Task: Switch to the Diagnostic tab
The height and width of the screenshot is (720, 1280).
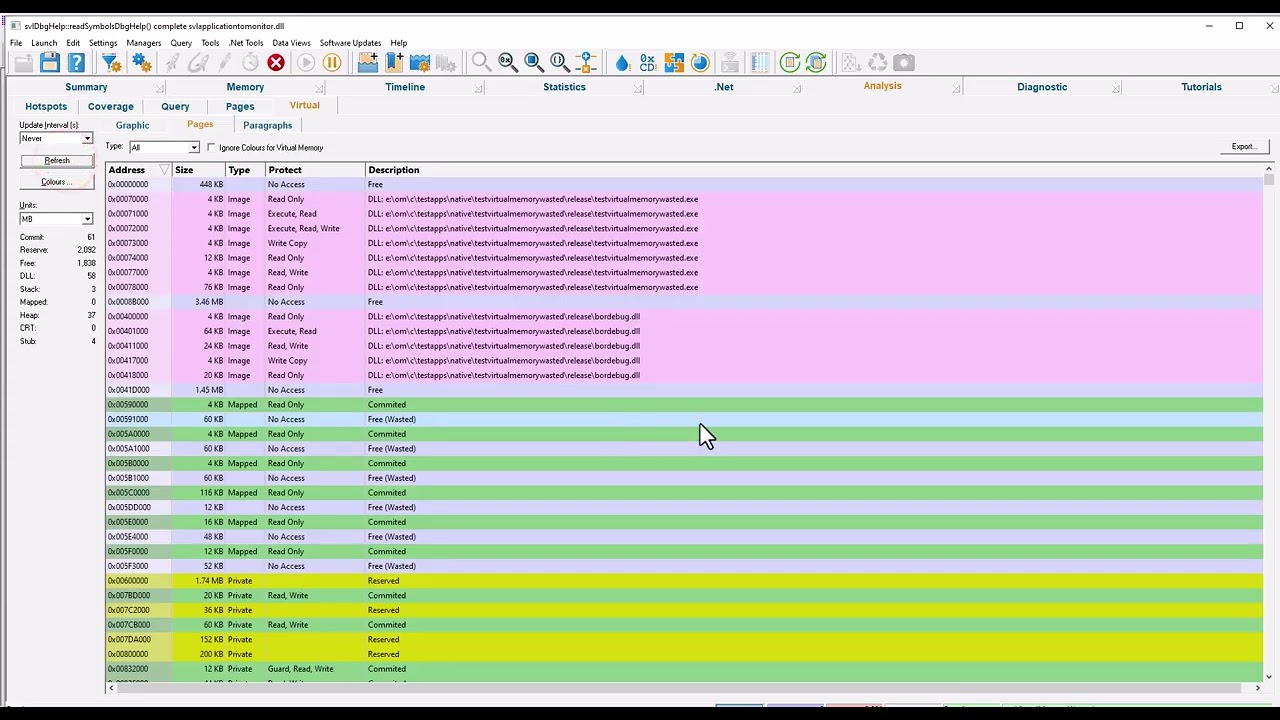Action: 1042,87
